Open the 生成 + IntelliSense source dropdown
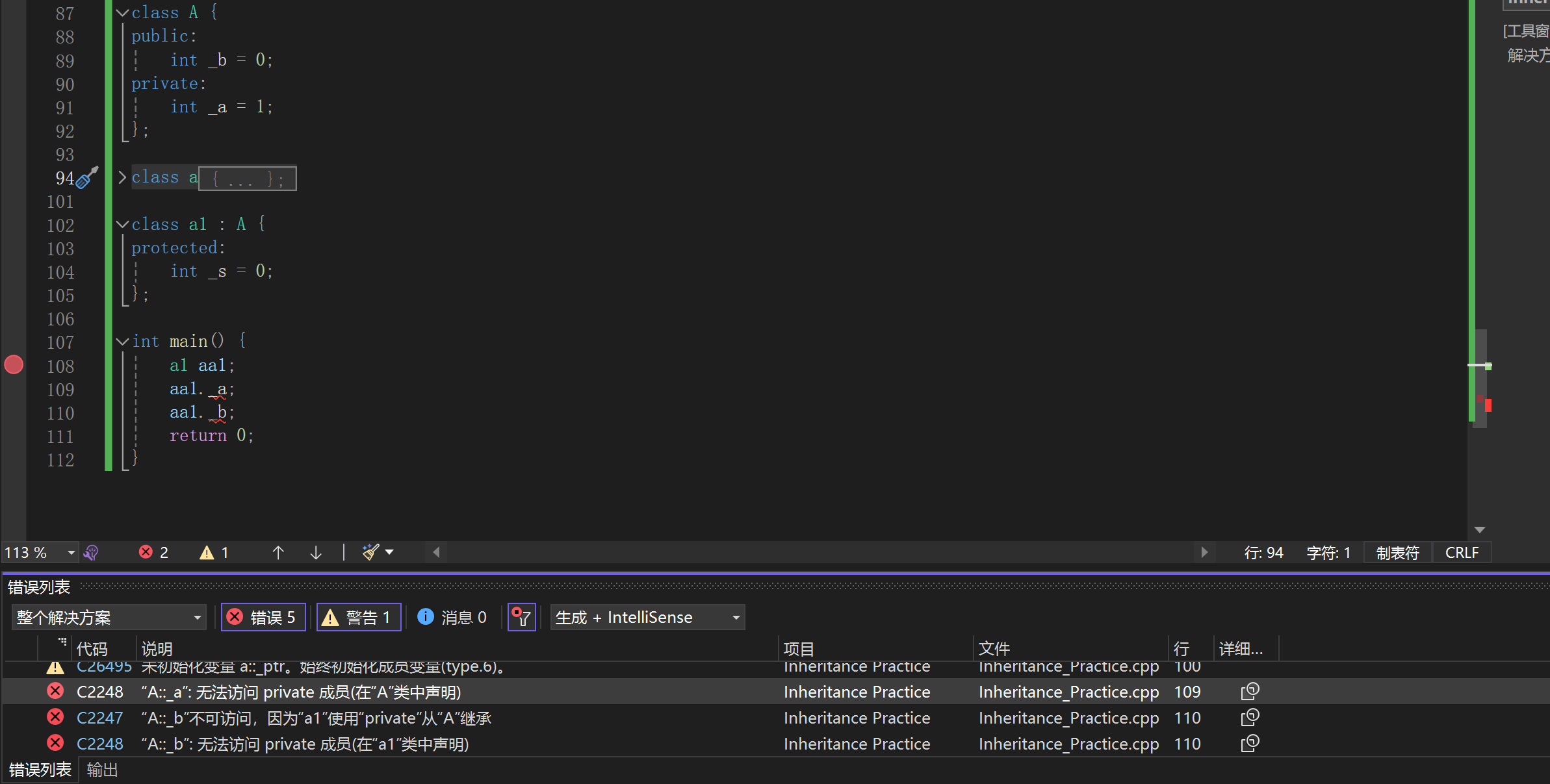This screenshot has width=1550, height=784. (647, 617)
